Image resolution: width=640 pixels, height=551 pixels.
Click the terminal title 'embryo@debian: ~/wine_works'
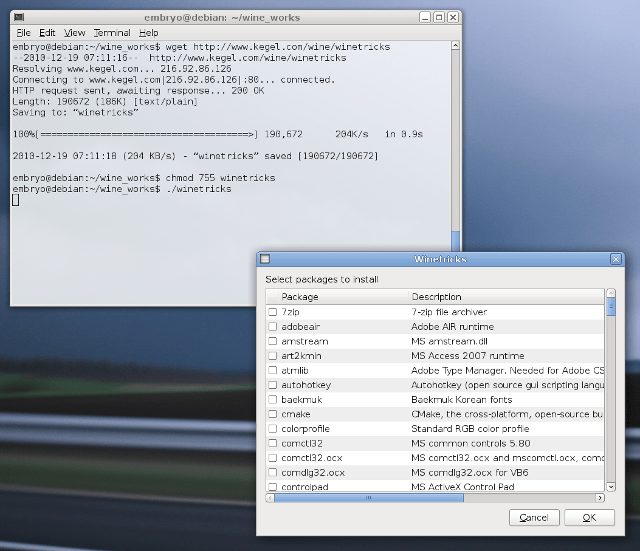pos(222,18)
